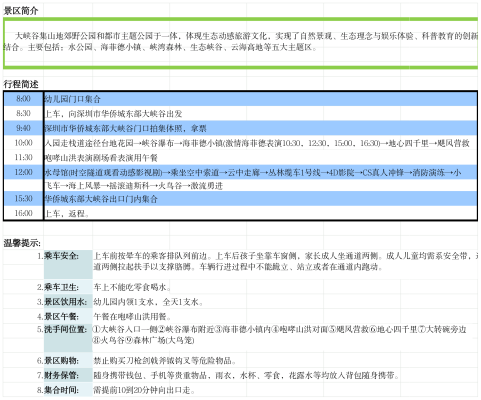Select the 景区简介 heading cell
The height and width of the screenshot is (400, 481).
(21, 11)
